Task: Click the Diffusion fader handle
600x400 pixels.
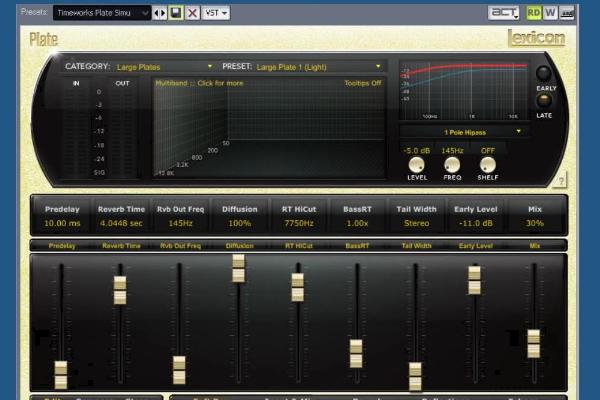Action: click(x=238, y=268)
